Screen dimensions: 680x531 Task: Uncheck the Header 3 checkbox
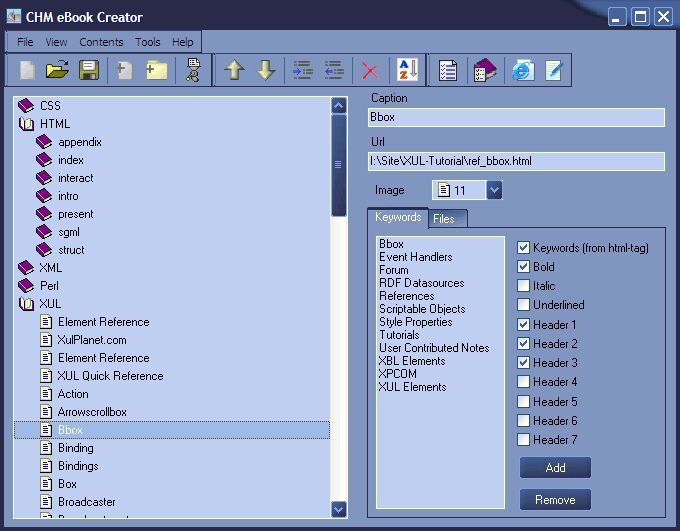[523, 363]
